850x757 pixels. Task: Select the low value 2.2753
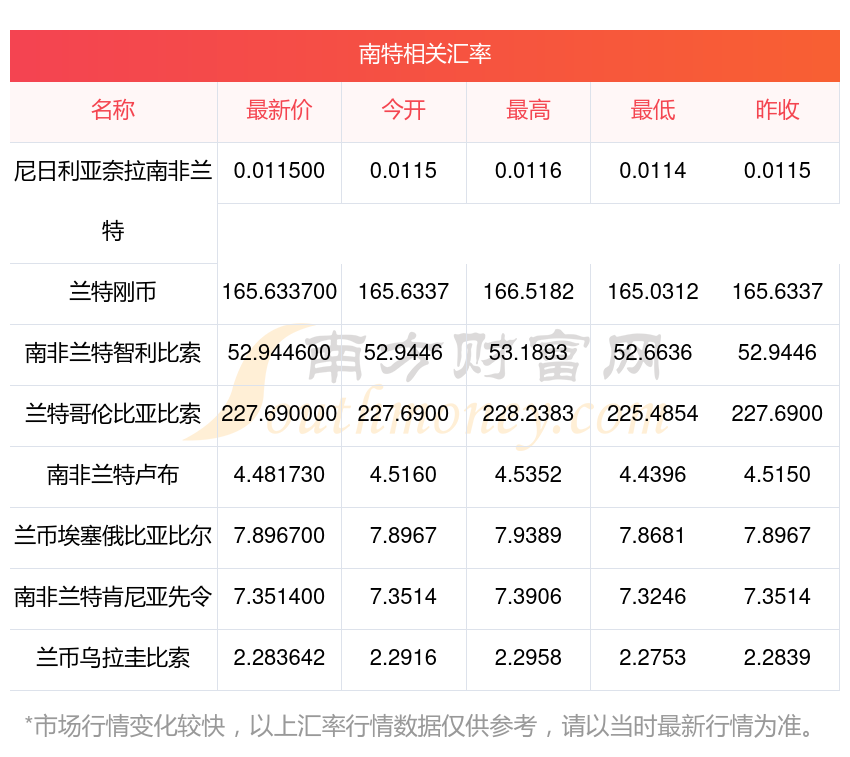point(653,658)
